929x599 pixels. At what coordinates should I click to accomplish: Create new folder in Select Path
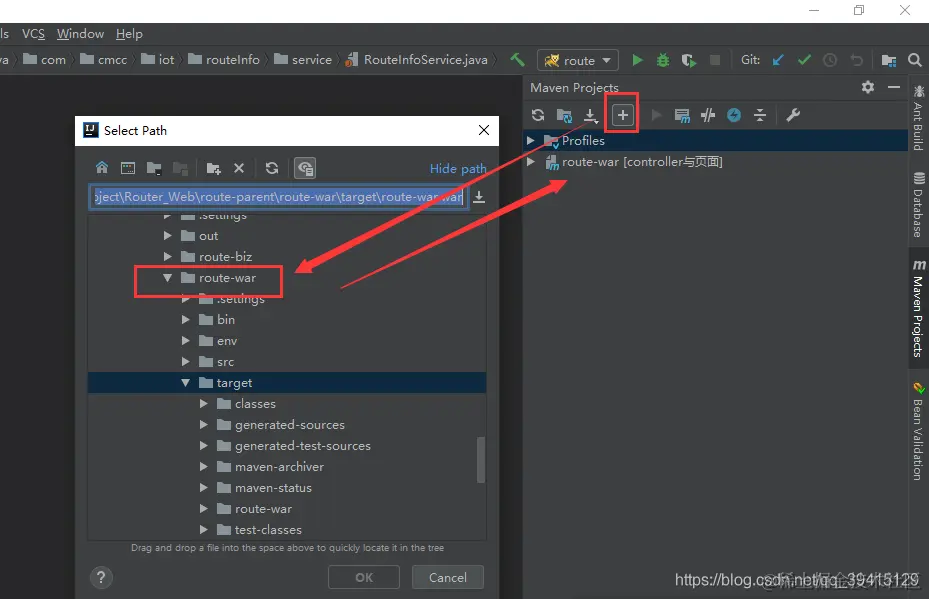[213, 168]
